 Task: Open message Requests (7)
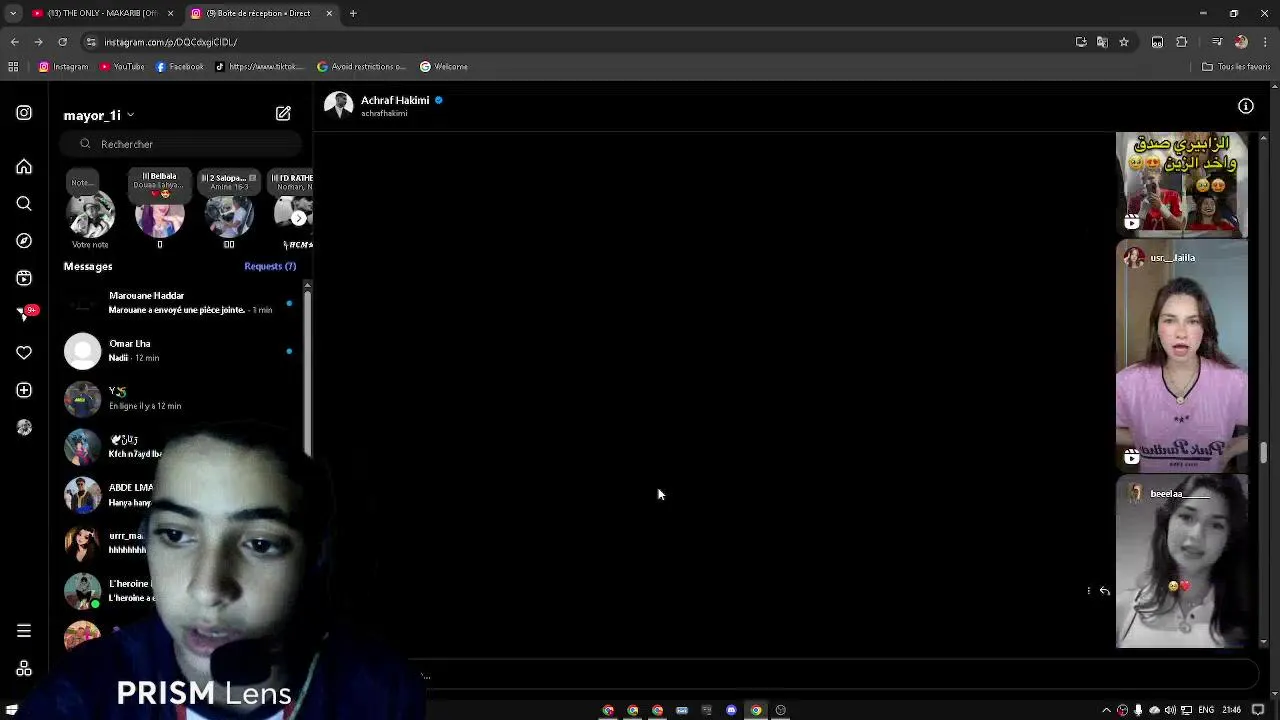pyautogui.click(x=270, y=266)
